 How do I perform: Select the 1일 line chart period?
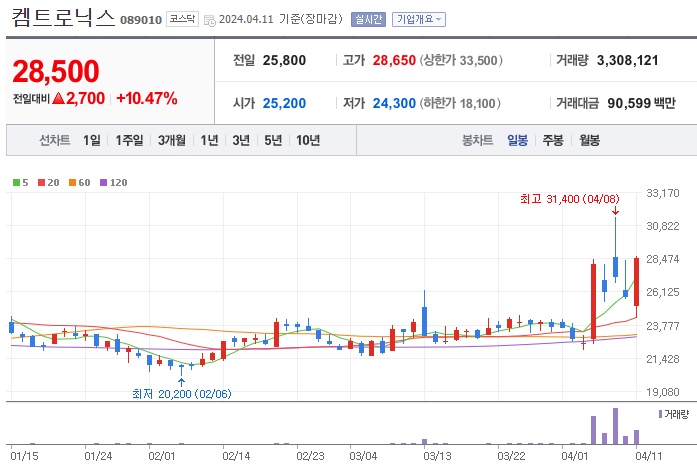(x=92, y=140)
